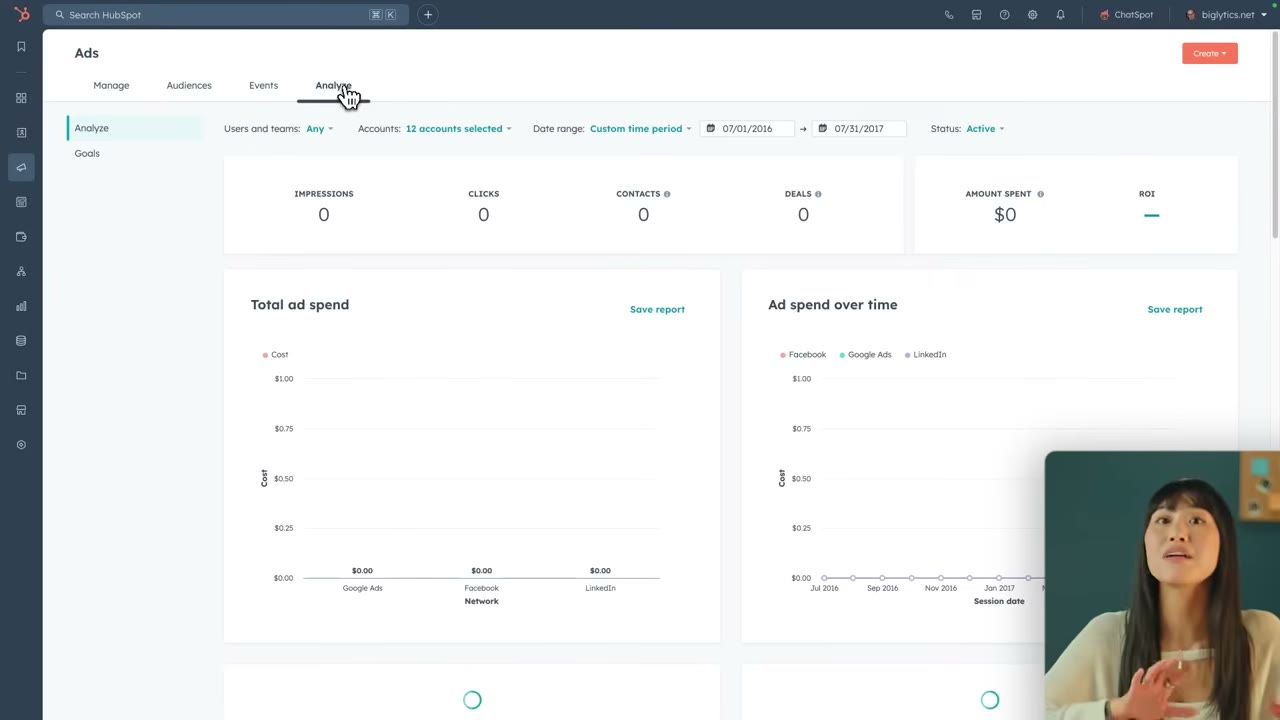Open the marketplace icon in top bar
Screen dimensions: 1280x720
[977, 15]
